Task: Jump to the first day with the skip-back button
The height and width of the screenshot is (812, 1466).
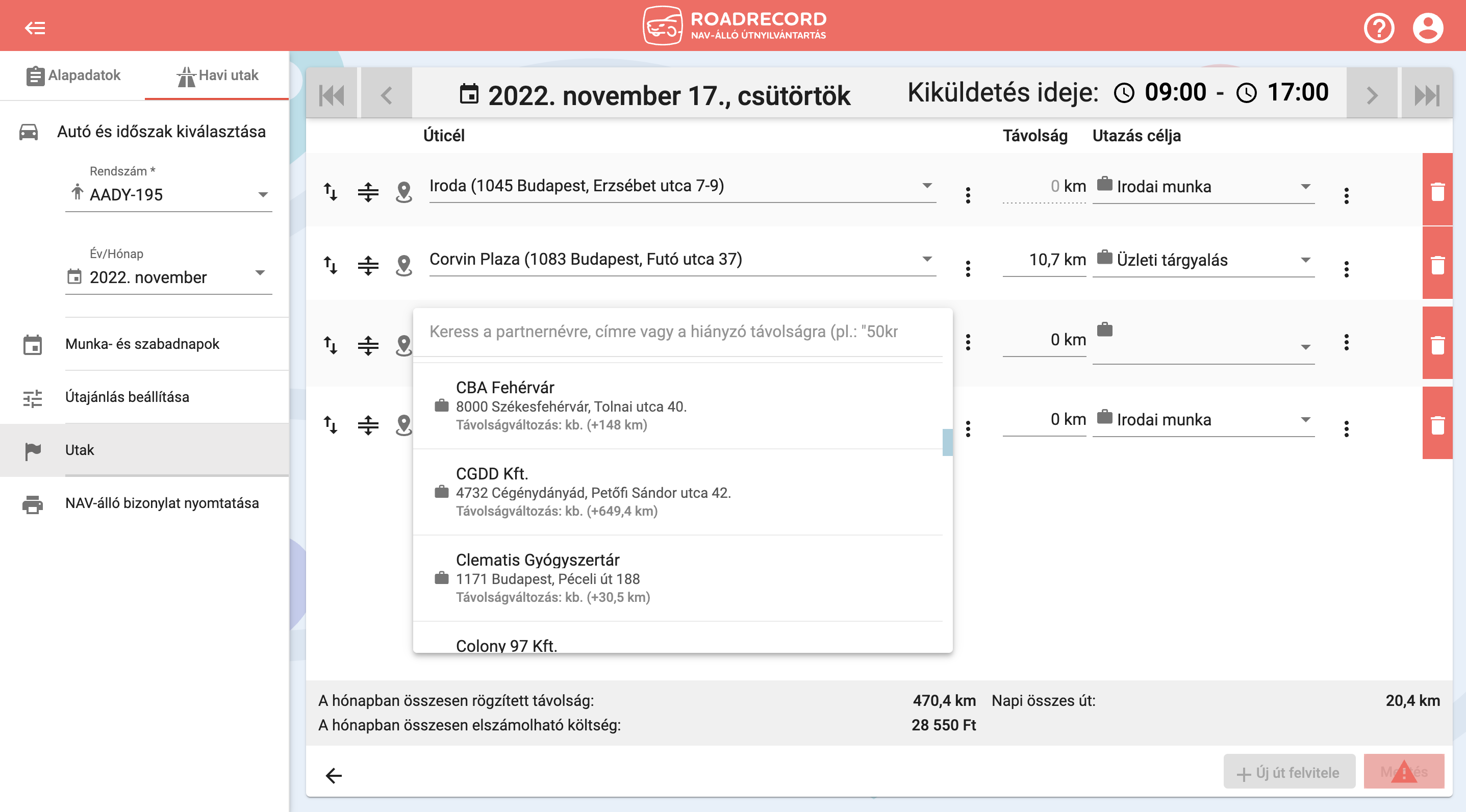Action: [332, 95]
